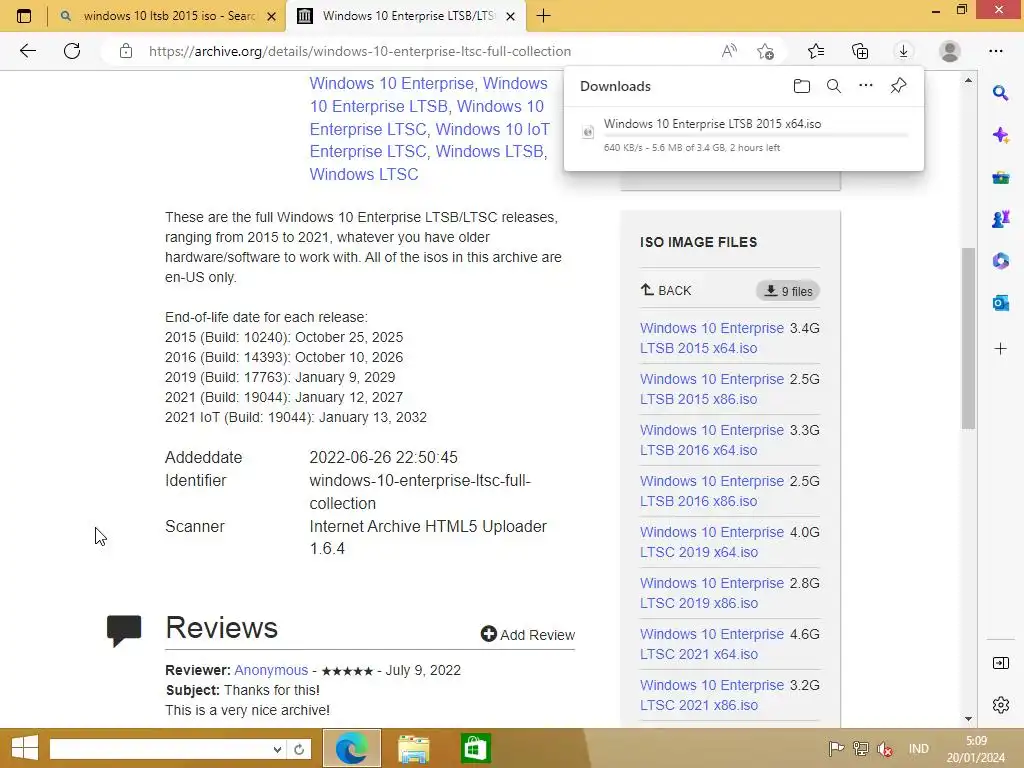
Task: Click the downloading LTSB 2015 x64.iso item
Action: (x=743, y=135)
